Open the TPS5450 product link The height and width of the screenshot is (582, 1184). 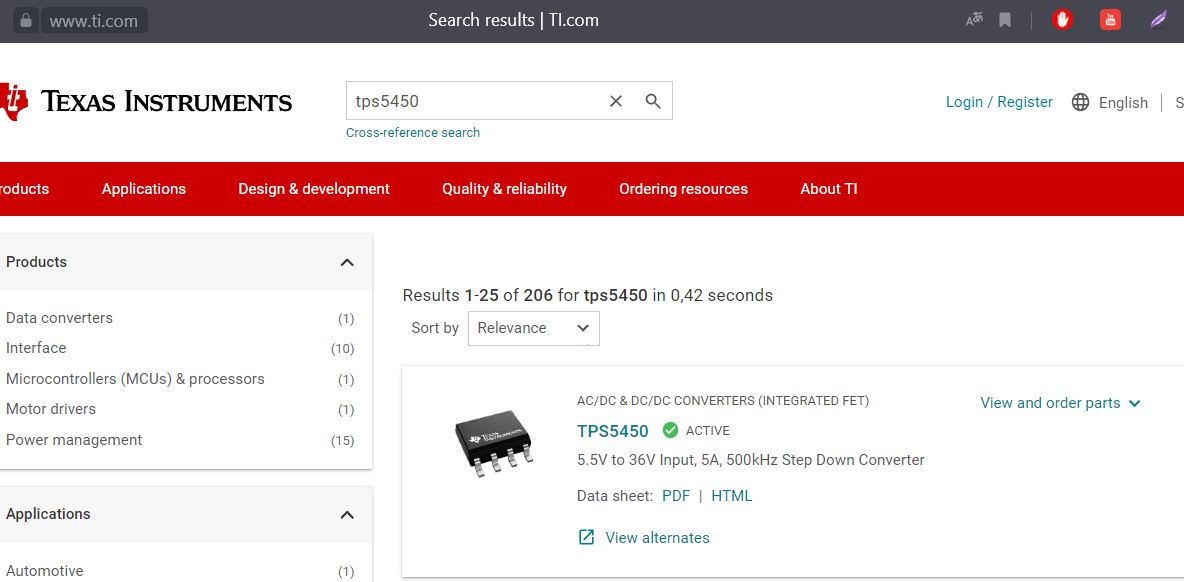[612, 431]
